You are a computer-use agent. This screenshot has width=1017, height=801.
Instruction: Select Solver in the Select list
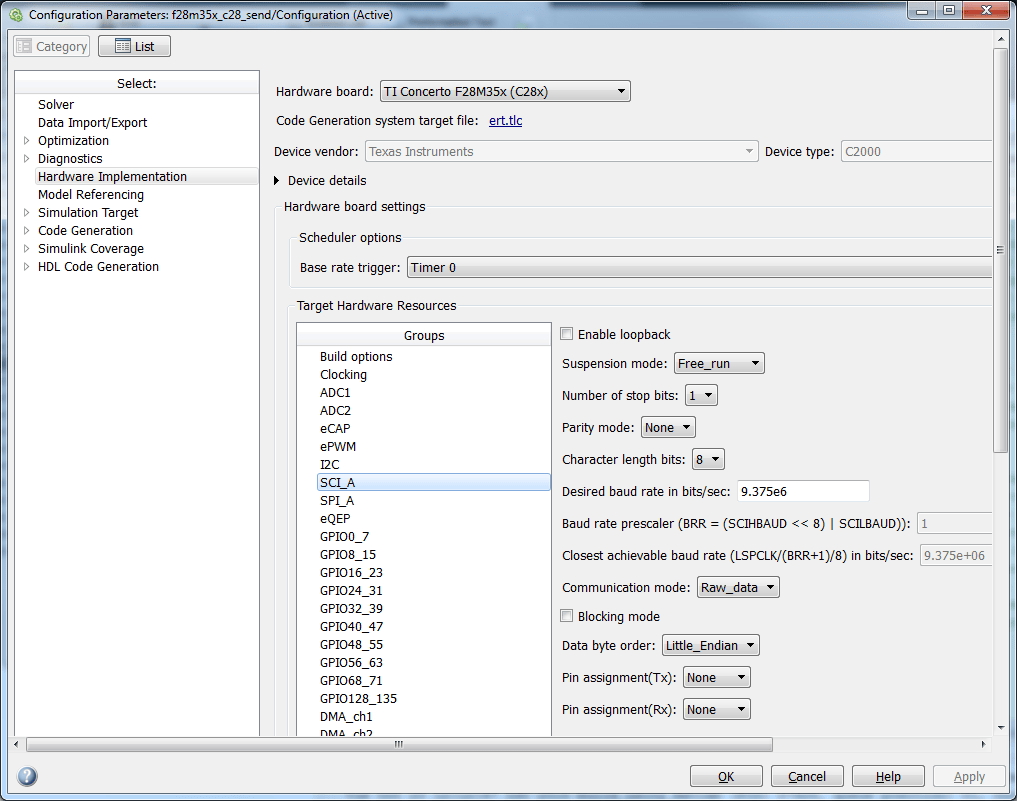click(56, 104)
